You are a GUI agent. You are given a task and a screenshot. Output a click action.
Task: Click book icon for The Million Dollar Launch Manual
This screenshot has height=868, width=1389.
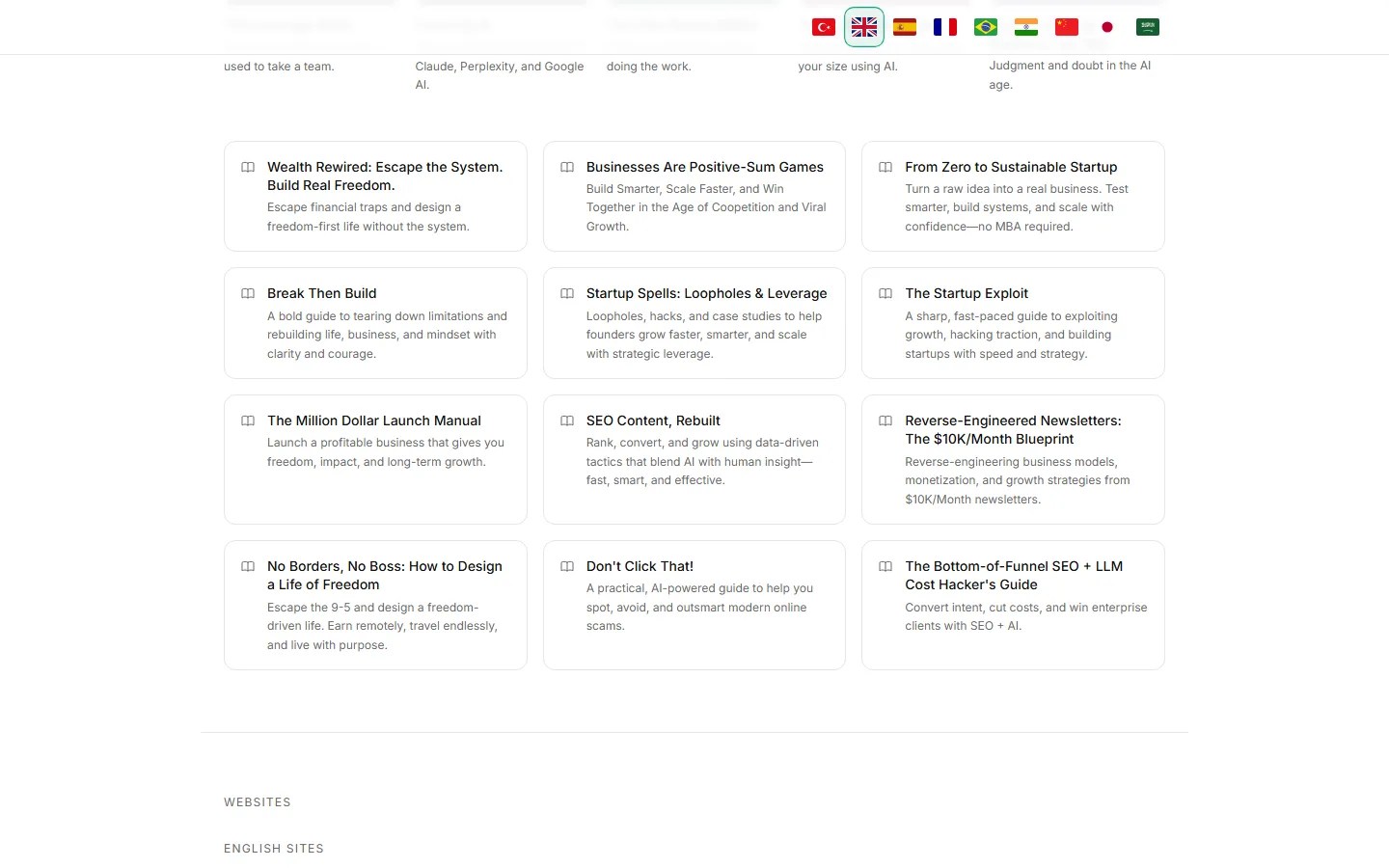(248, 420)
